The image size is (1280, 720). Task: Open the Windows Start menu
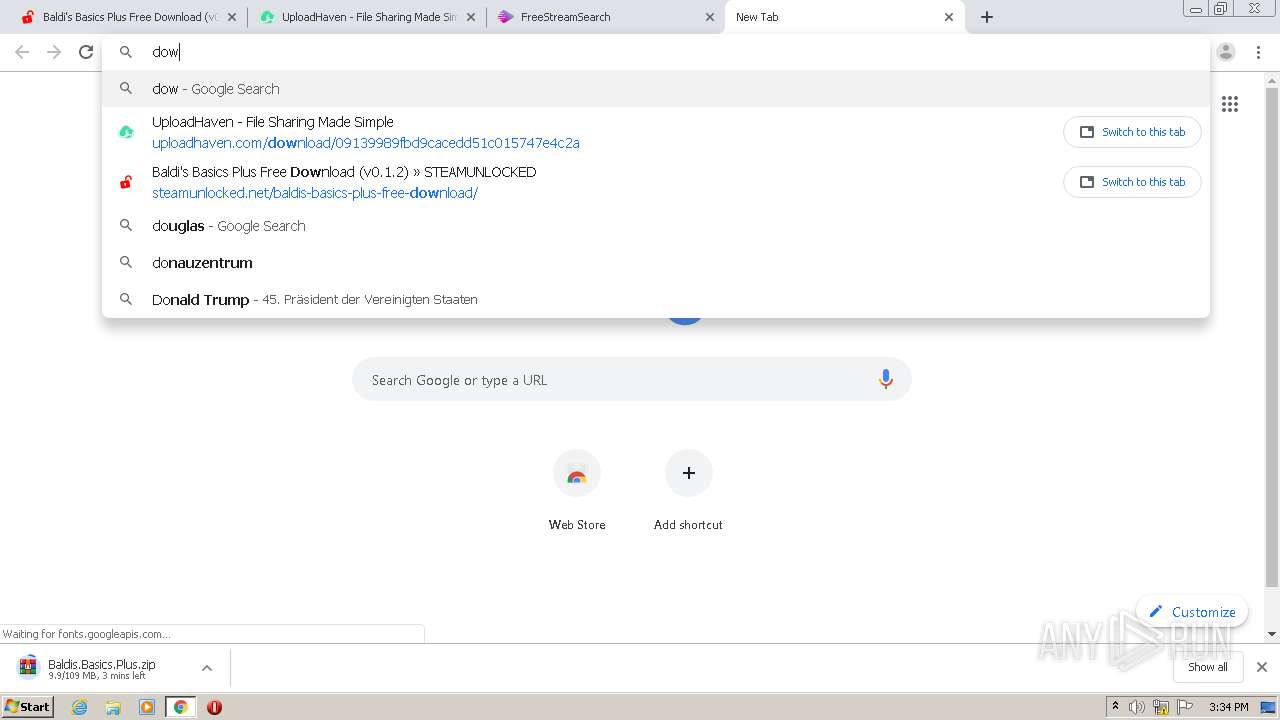28,706
